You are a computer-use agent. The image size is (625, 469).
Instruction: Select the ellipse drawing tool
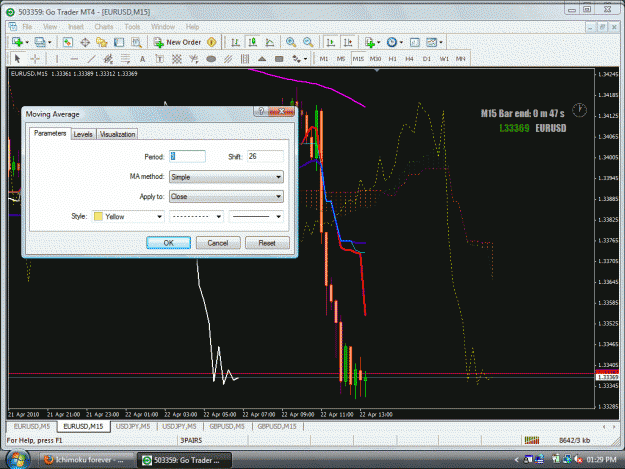[x=211, y=59]
